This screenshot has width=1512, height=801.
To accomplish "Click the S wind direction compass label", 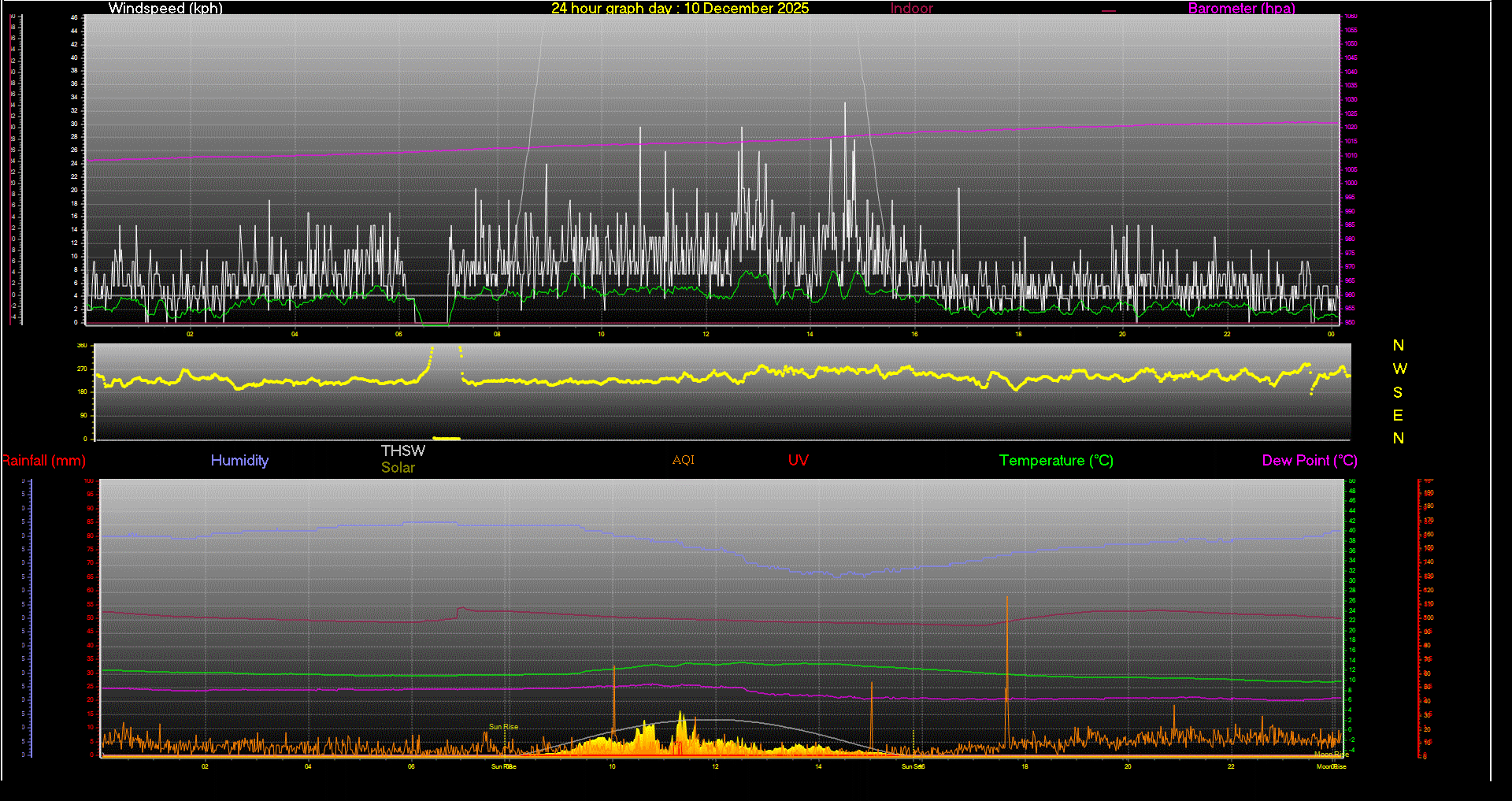I will point(1398,392).
